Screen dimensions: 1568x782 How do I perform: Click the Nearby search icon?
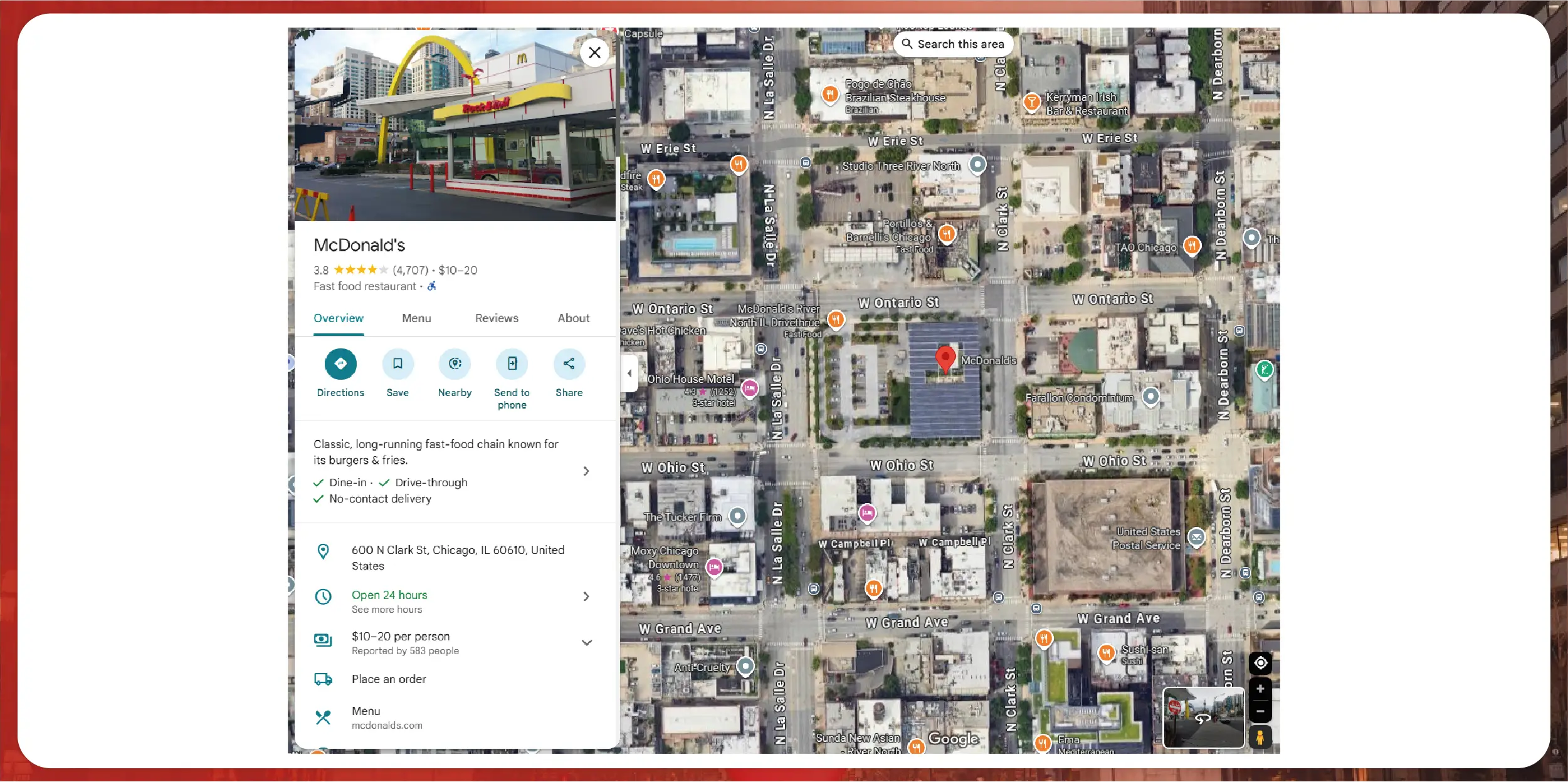tap(455, 364)
